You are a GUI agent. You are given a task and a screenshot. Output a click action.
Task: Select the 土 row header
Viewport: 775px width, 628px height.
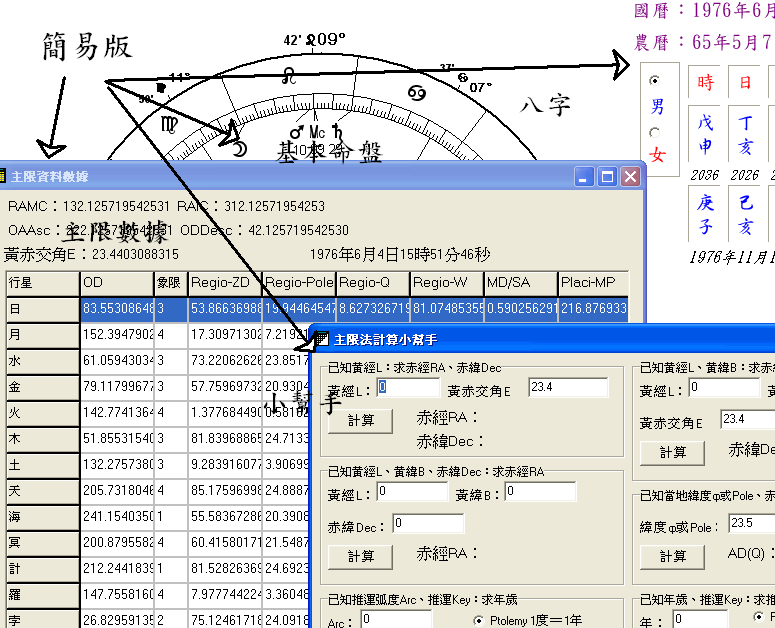[43, 465]
